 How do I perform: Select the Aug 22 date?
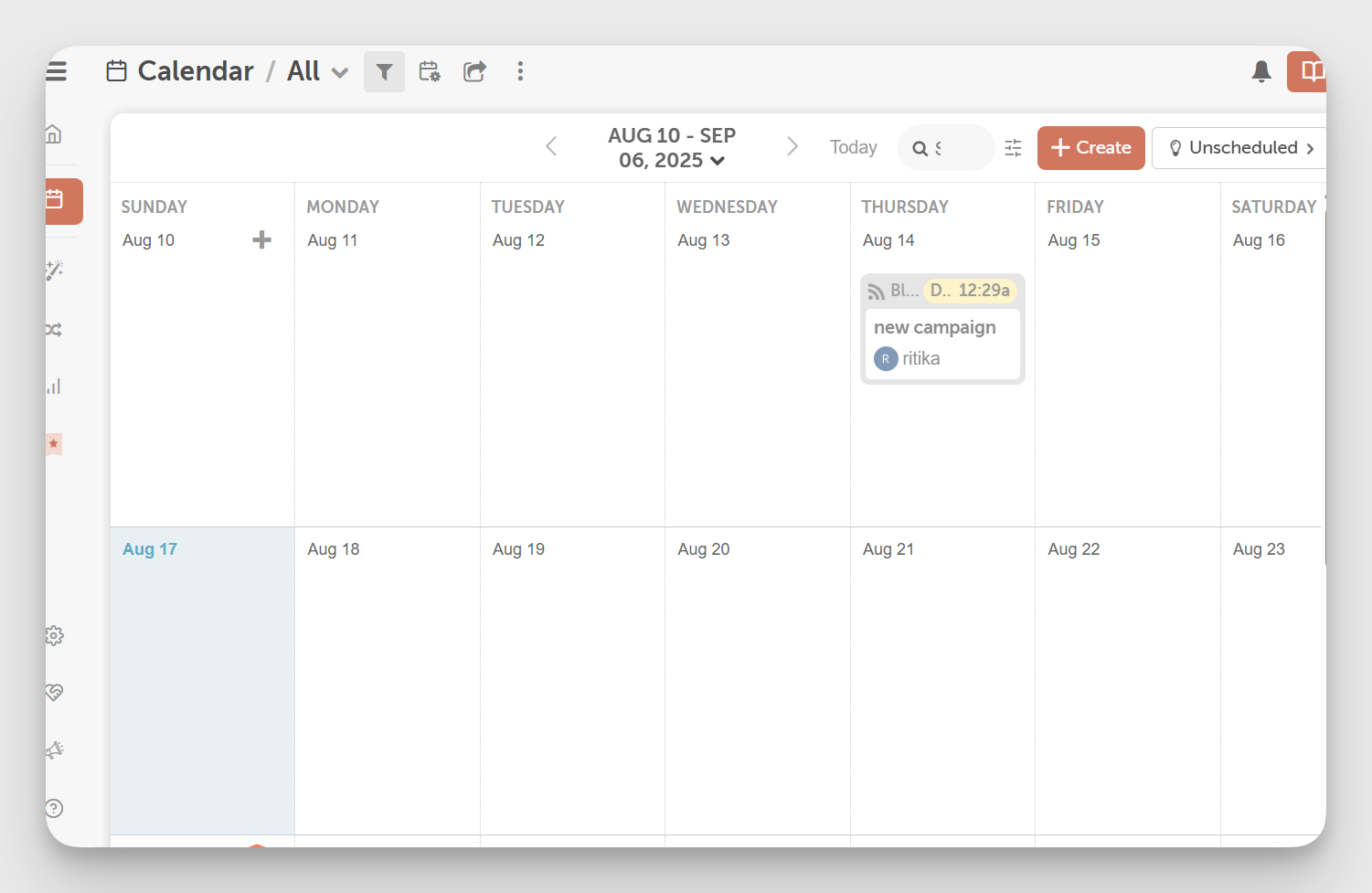(x=1074, y=549)
